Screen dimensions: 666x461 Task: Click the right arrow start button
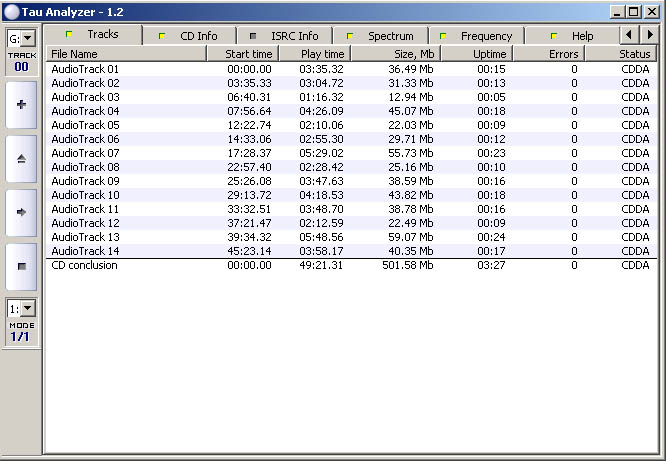(x=21, y=212)
